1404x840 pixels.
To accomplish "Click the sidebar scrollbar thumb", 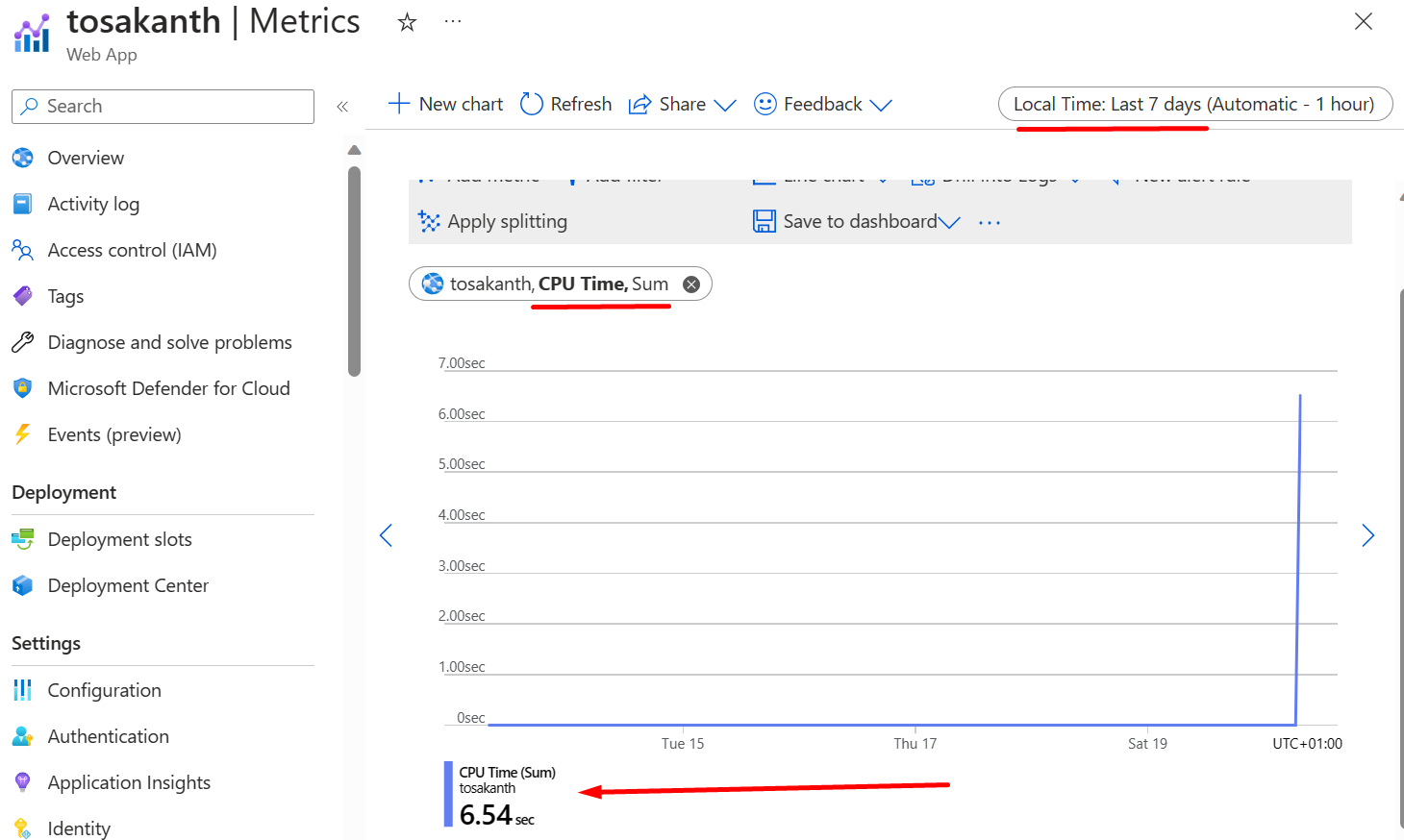I will [x=354, y=271].
